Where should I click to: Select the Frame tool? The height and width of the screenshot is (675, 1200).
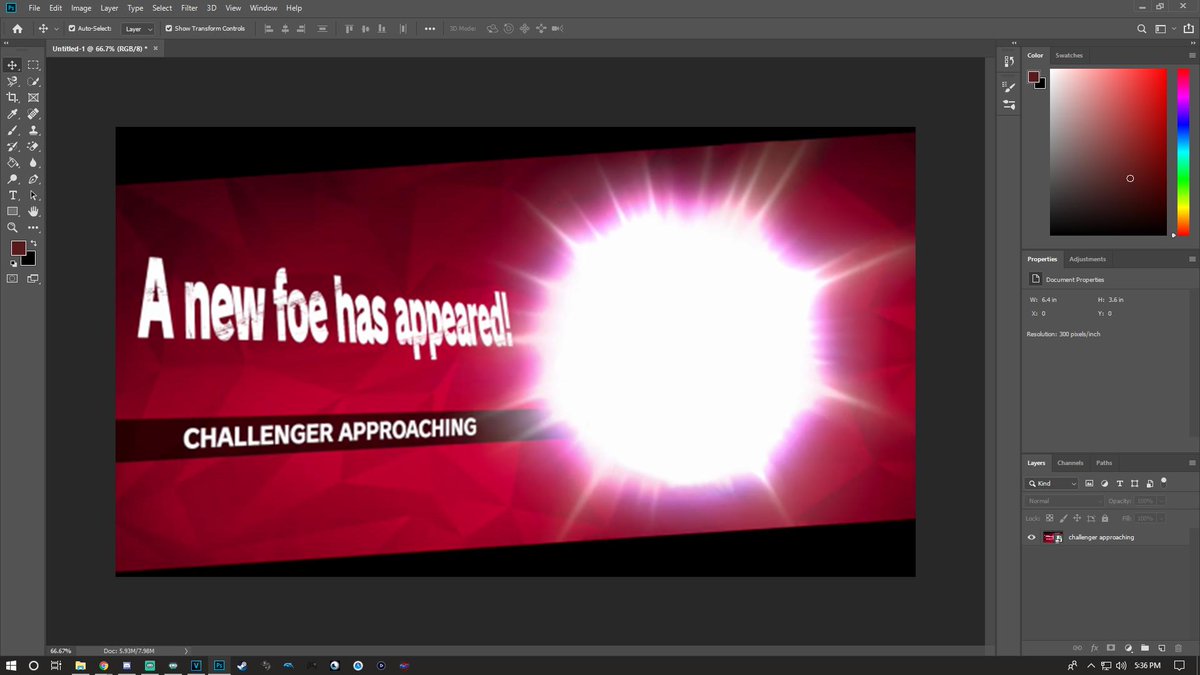coord(34,97)
